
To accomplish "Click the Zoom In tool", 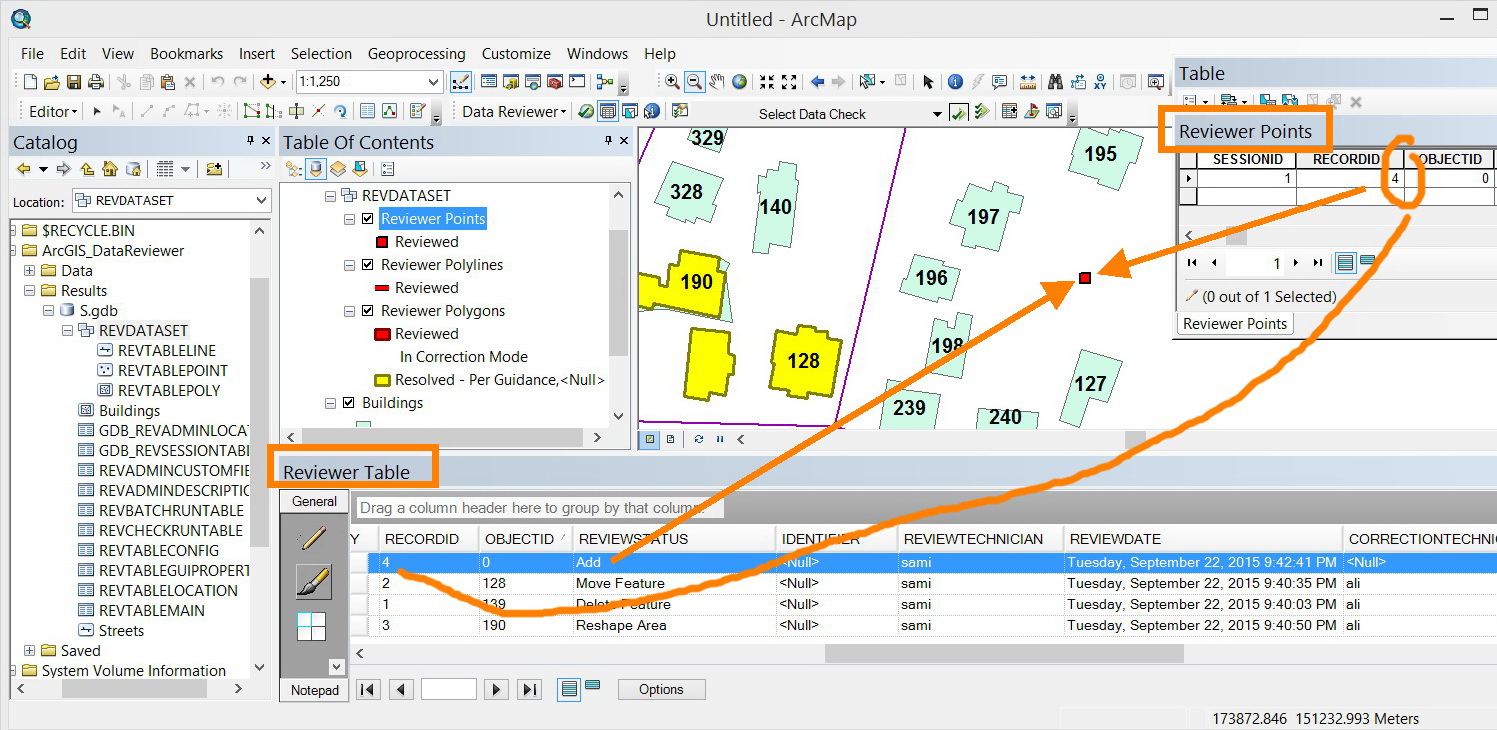I will point(673,82).
